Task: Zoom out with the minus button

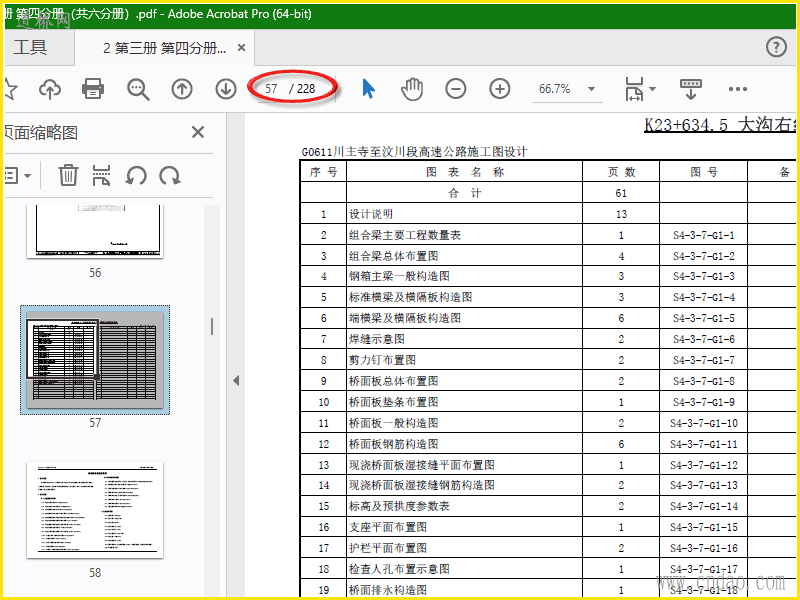Action: click(x=456, y=89)
